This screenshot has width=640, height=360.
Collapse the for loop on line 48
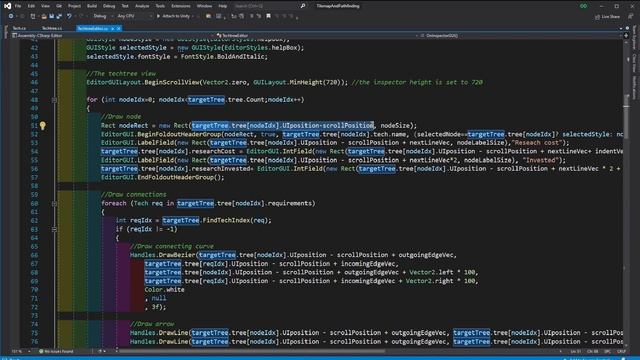54,100
